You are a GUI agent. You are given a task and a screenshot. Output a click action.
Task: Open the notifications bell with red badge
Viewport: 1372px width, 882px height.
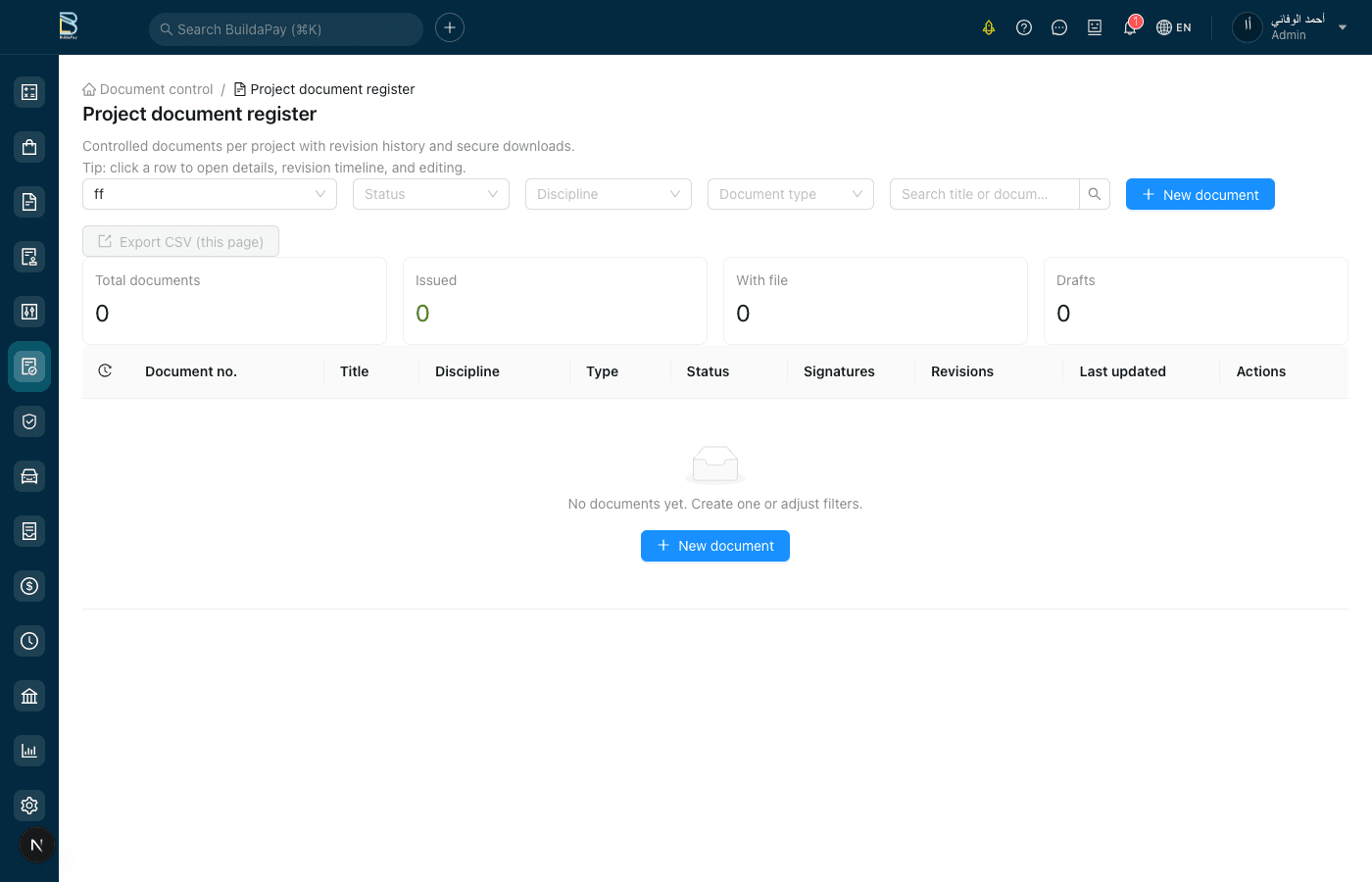[x=1130, y=27]
